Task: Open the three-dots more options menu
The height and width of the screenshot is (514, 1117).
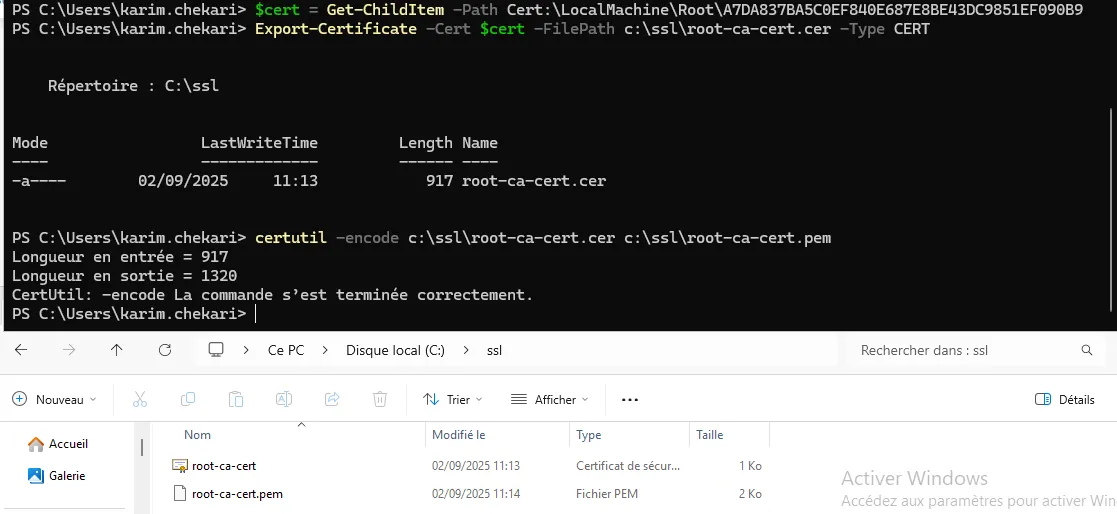Action: (x=629, y=399)
